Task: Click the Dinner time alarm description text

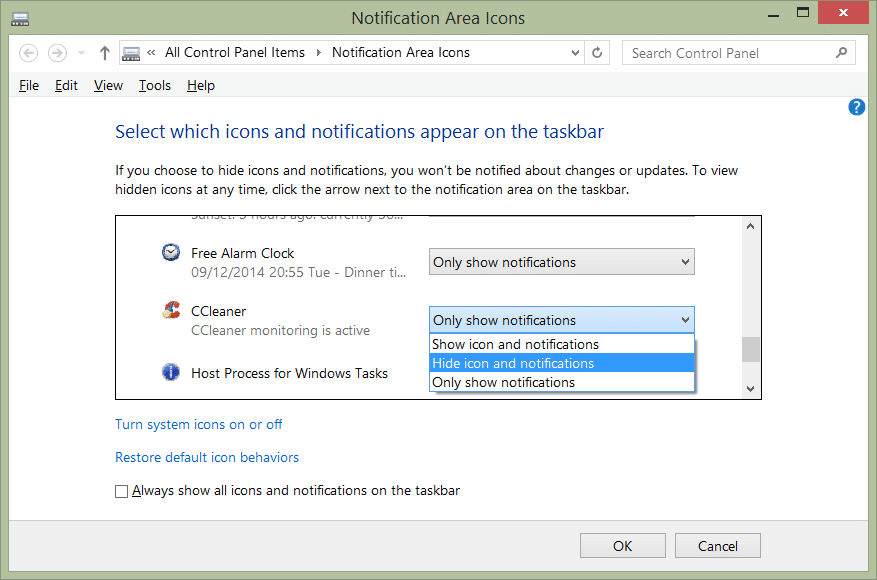Action: pos(298,272)
